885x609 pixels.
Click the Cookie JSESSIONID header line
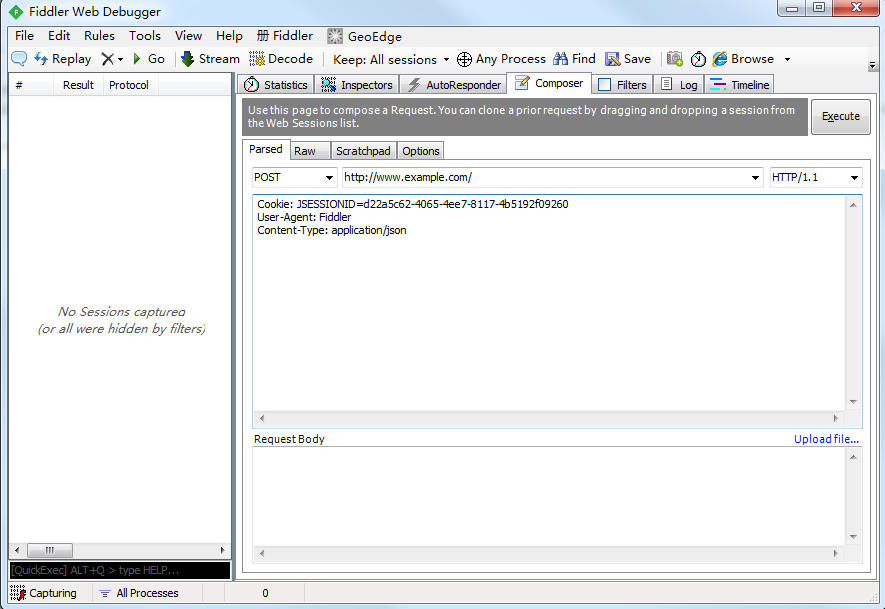coord(413,204)
